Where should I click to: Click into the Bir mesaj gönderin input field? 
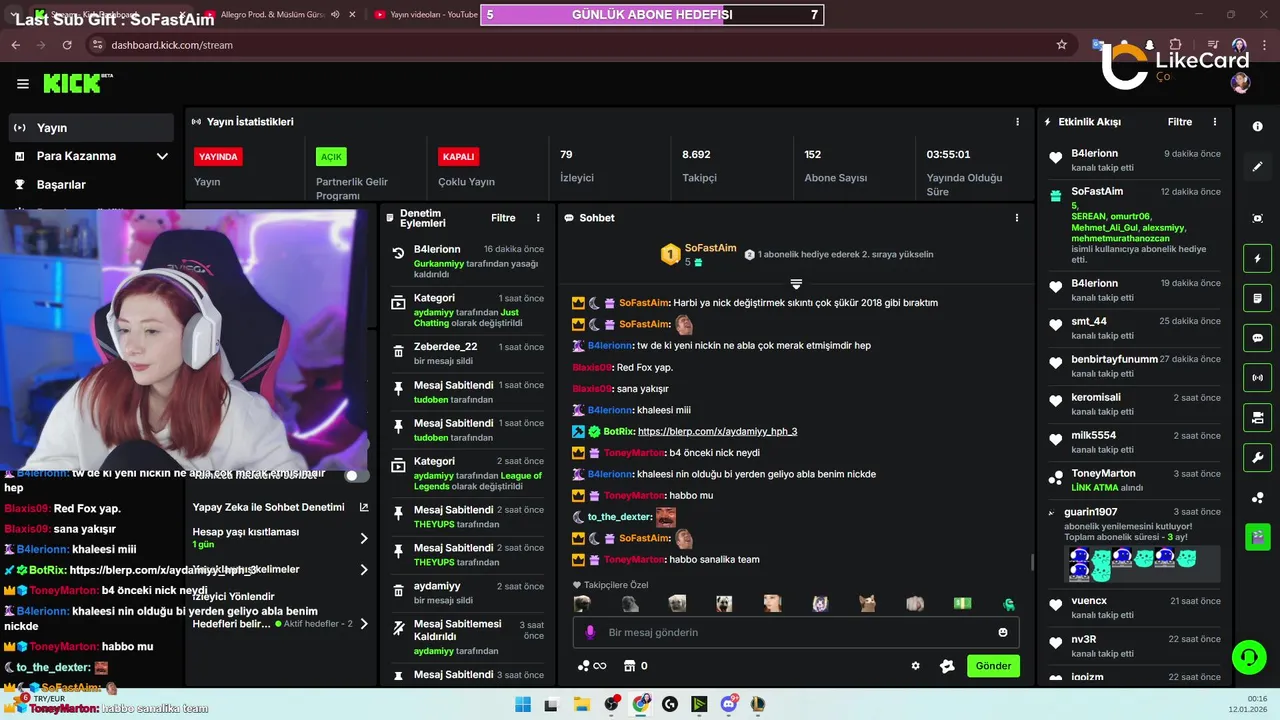pos(795,632)
